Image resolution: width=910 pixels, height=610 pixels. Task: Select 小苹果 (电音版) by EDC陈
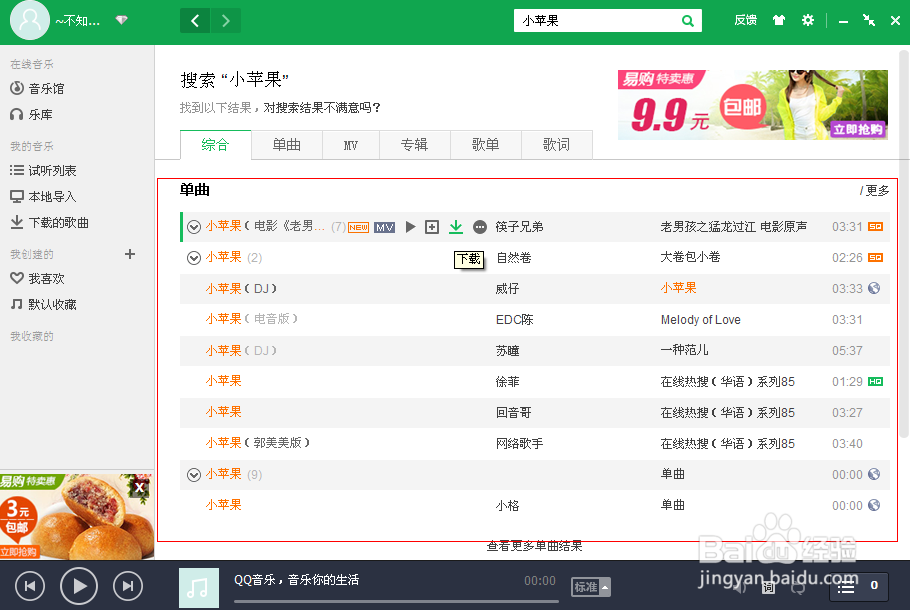[252, 319]
